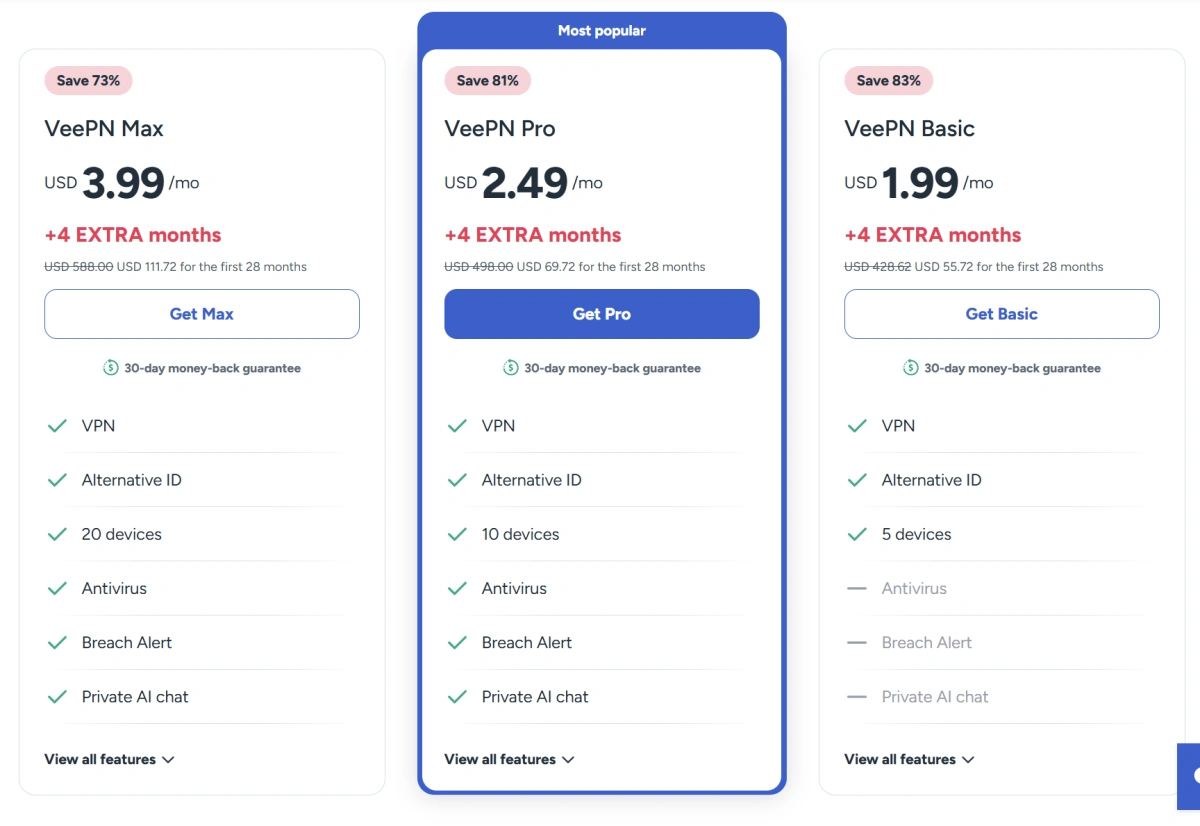Click the dash icon beside Basic Antivirus

(x=857, y=588)
